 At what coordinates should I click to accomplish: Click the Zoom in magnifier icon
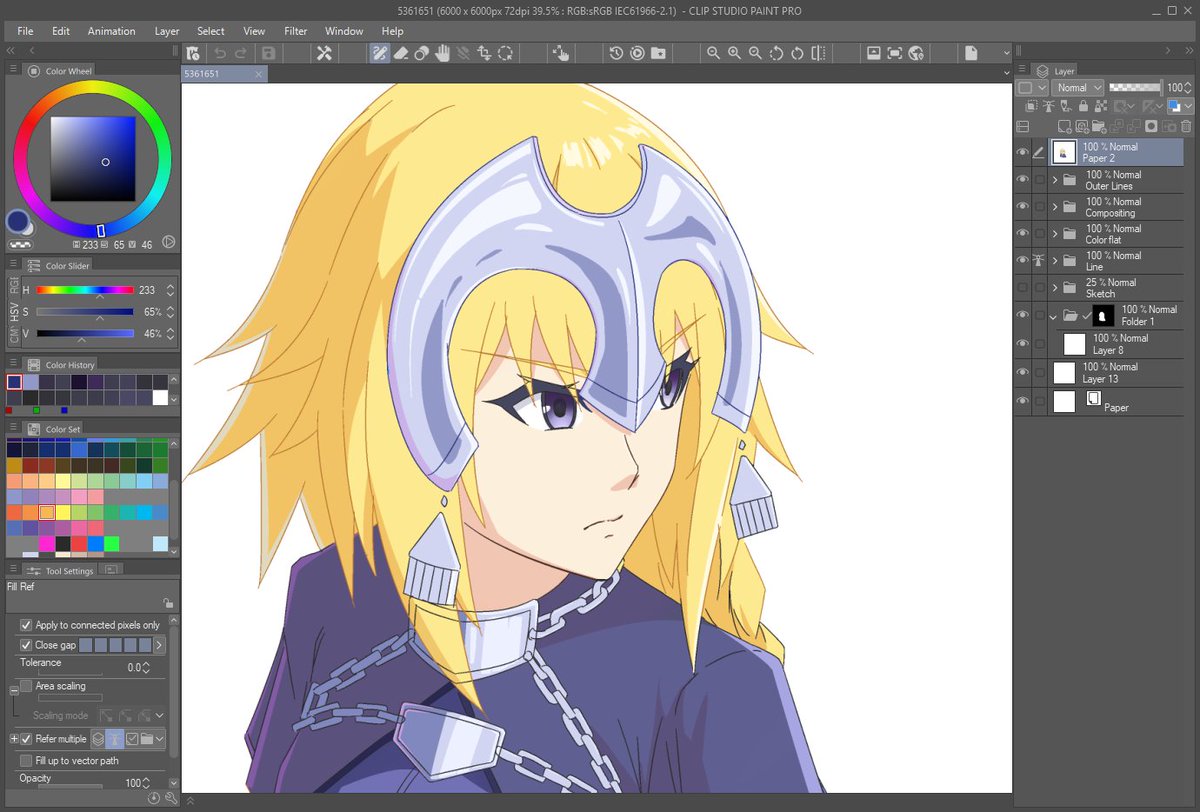(x=734, y=53)
